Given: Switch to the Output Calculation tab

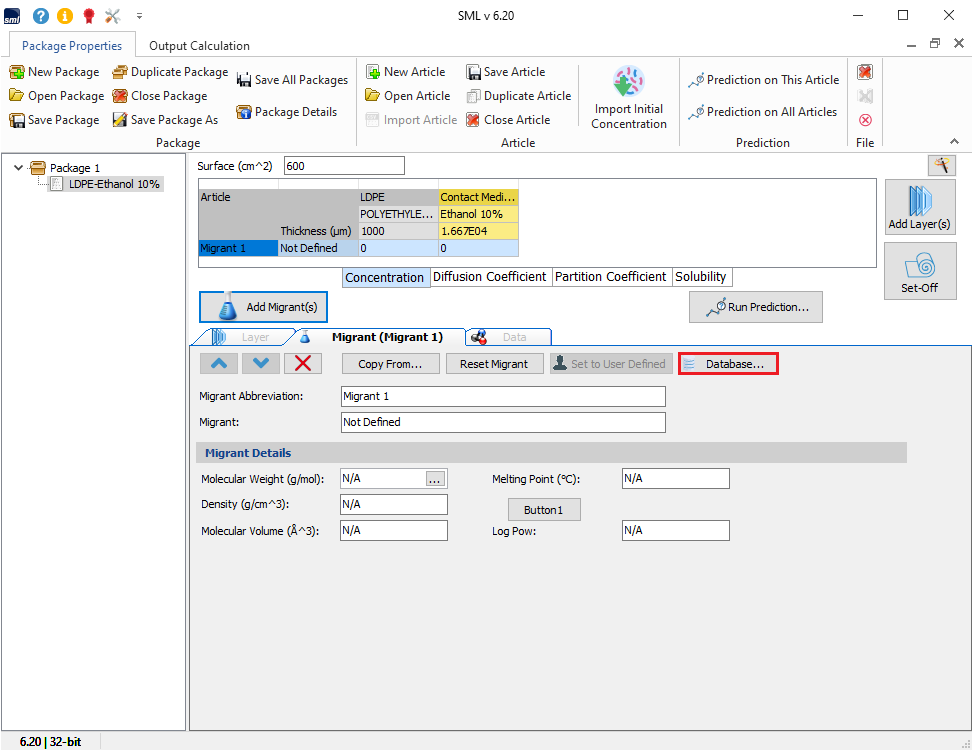Looking at the screenshot, I should click(x=197, y=45).
